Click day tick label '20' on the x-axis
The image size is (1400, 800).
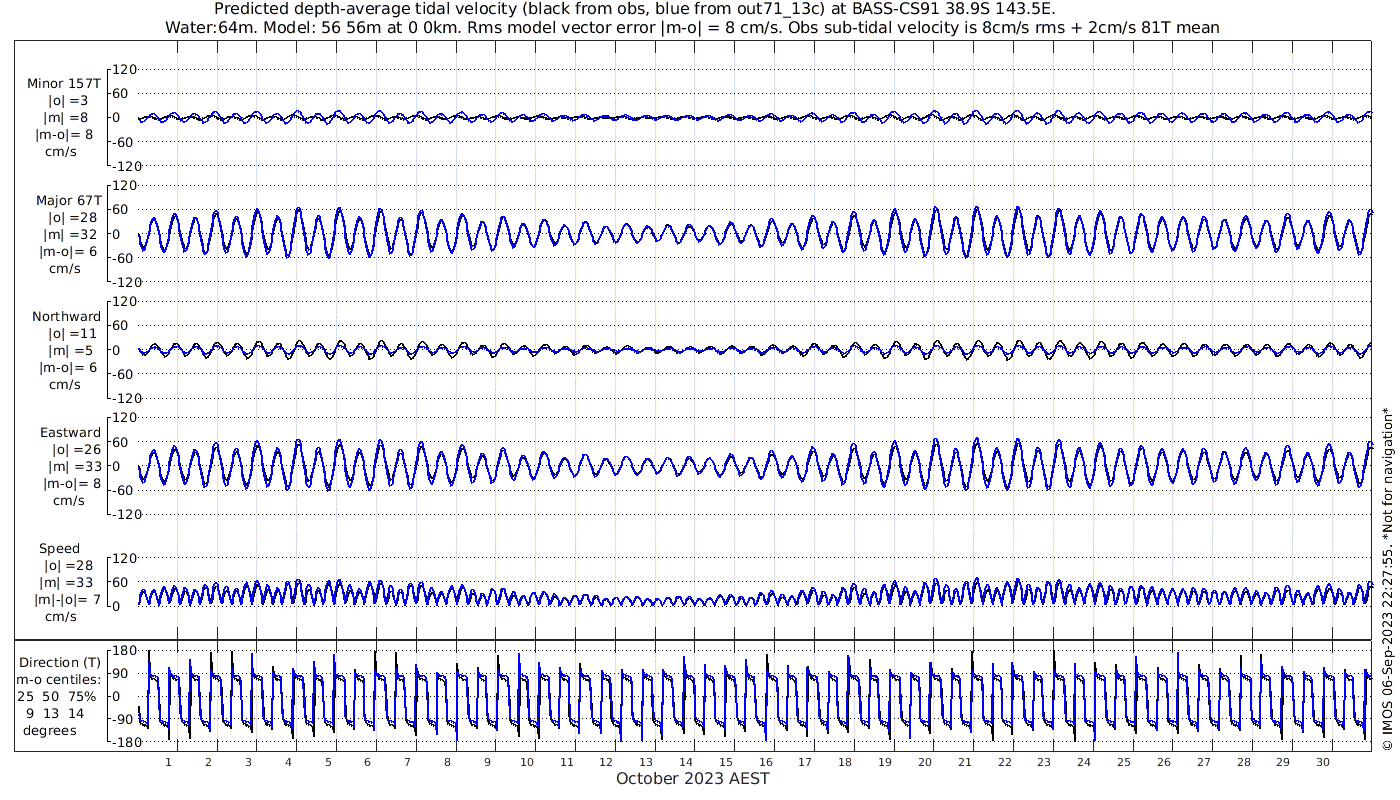[x=925, y=762]
